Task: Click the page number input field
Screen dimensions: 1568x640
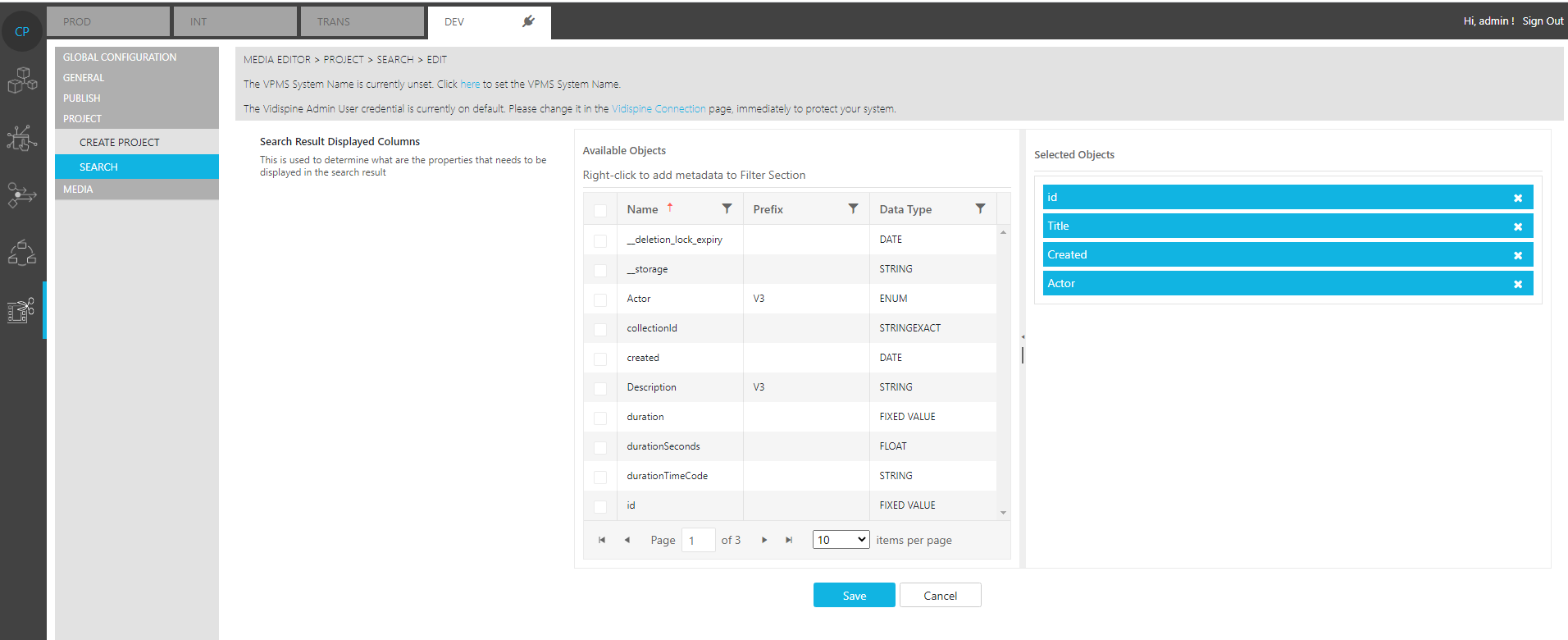Action: [x=698, y=540]
